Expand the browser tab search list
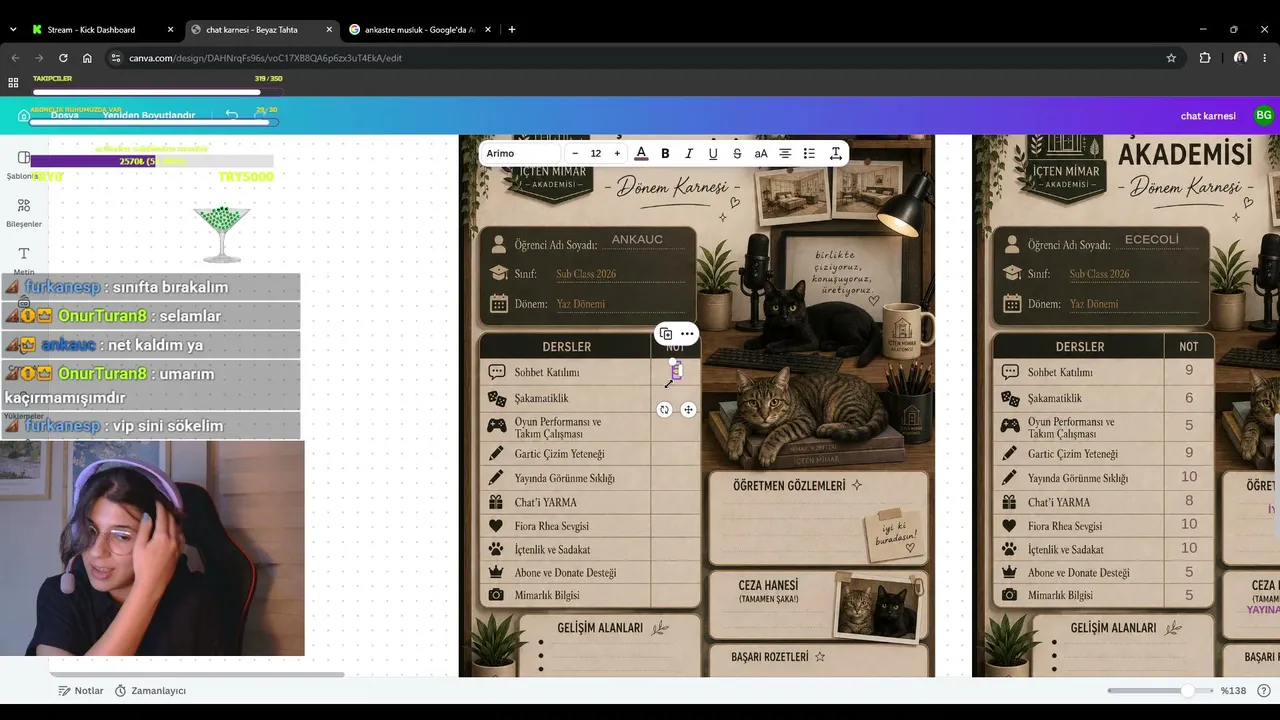This screenshot has width=1280, height=720. (13, 30)
